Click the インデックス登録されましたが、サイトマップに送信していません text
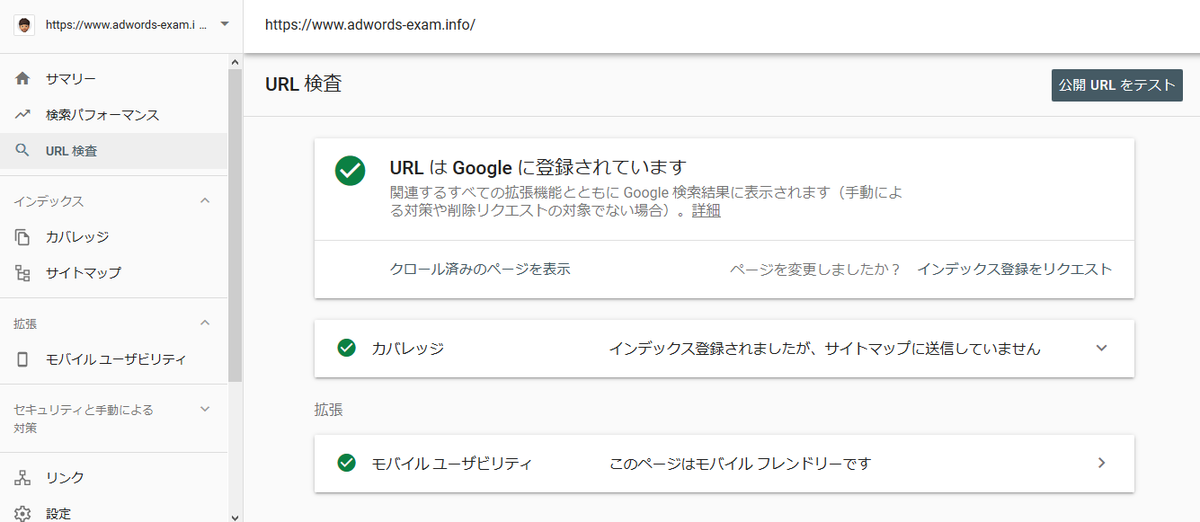Screen dimensions: 1200x522 825,349
